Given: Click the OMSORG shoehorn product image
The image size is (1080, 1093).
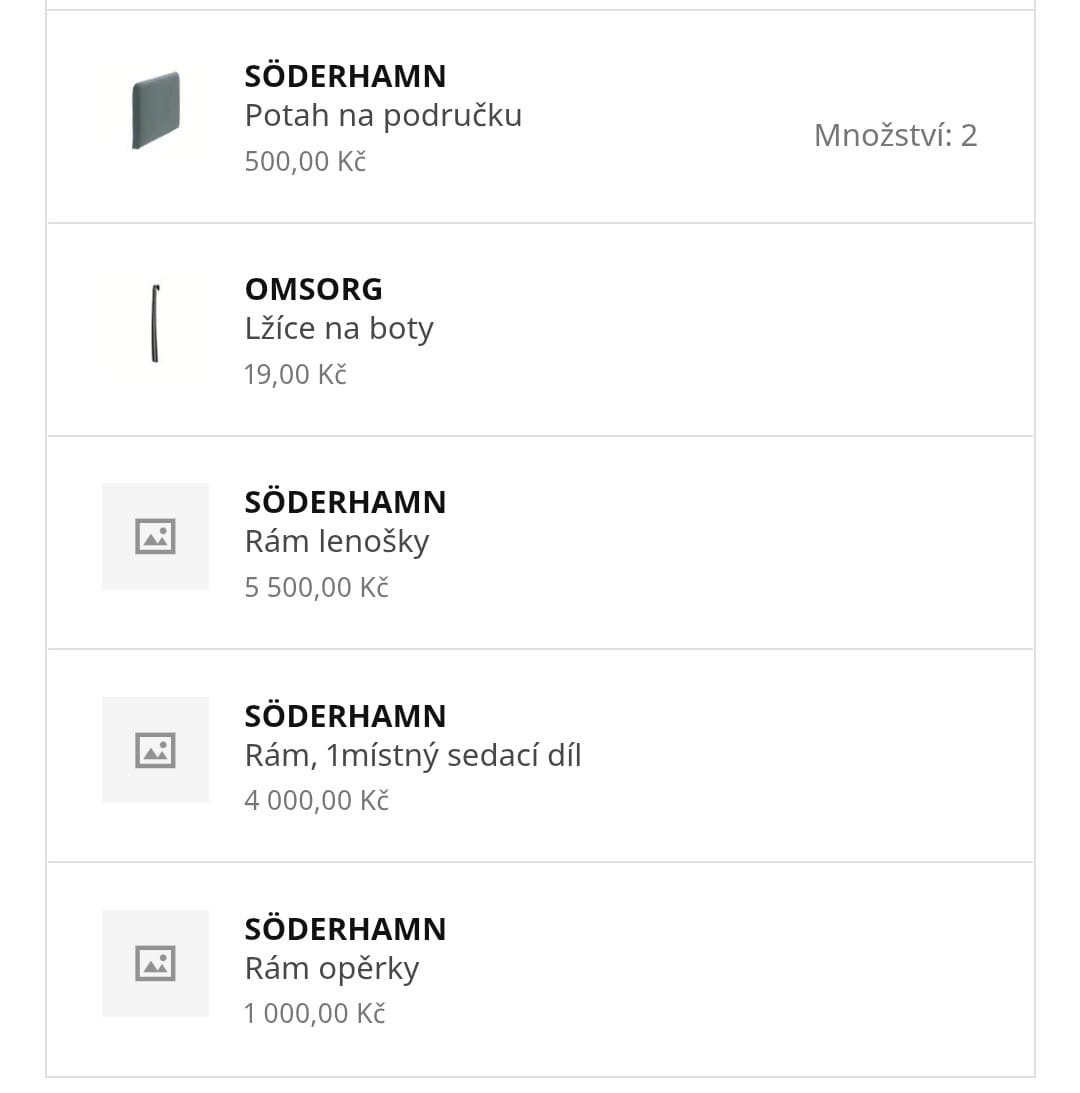Looking at the screenshot, I should 155,323.
